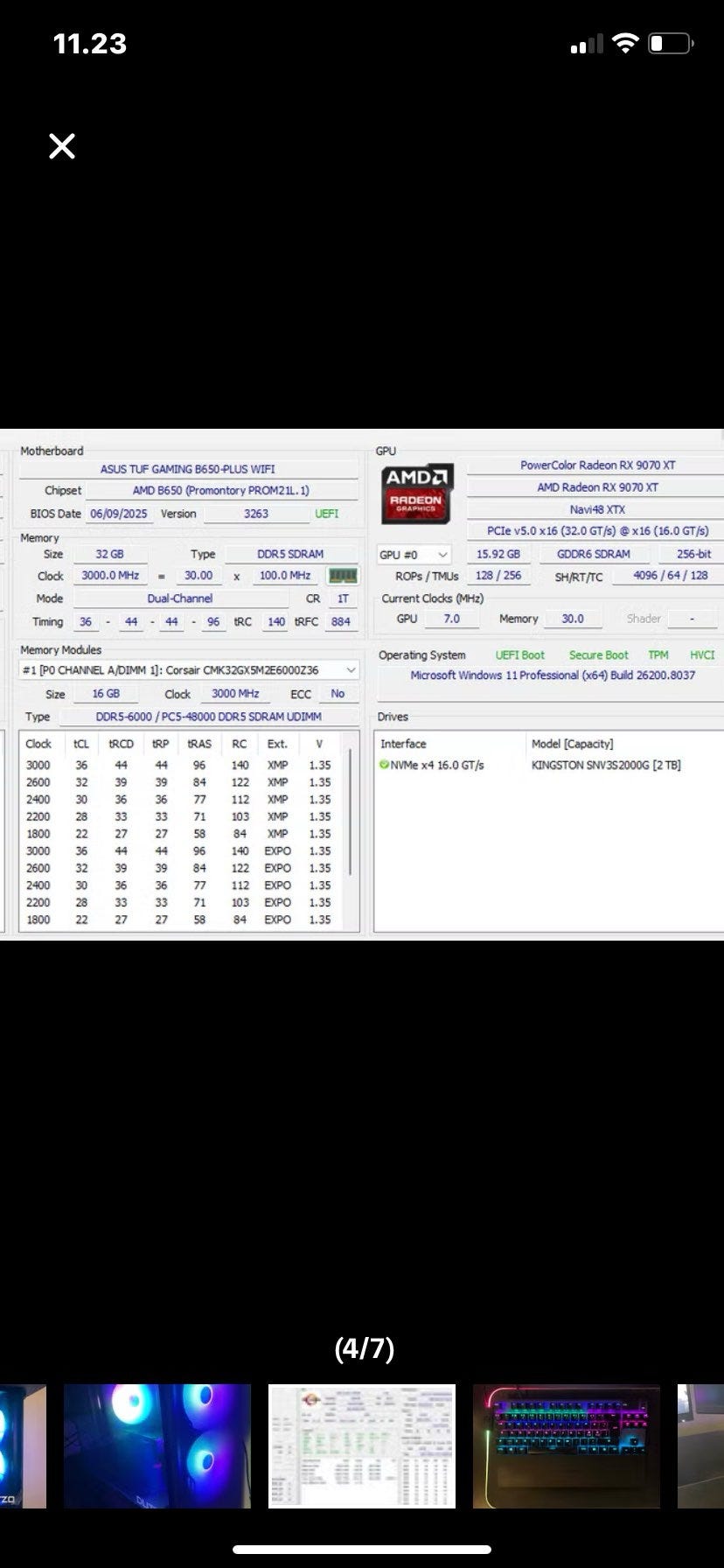Click the green memory module icon
The height and width of the screenshot is (1568, 724).
coord(343,576)
